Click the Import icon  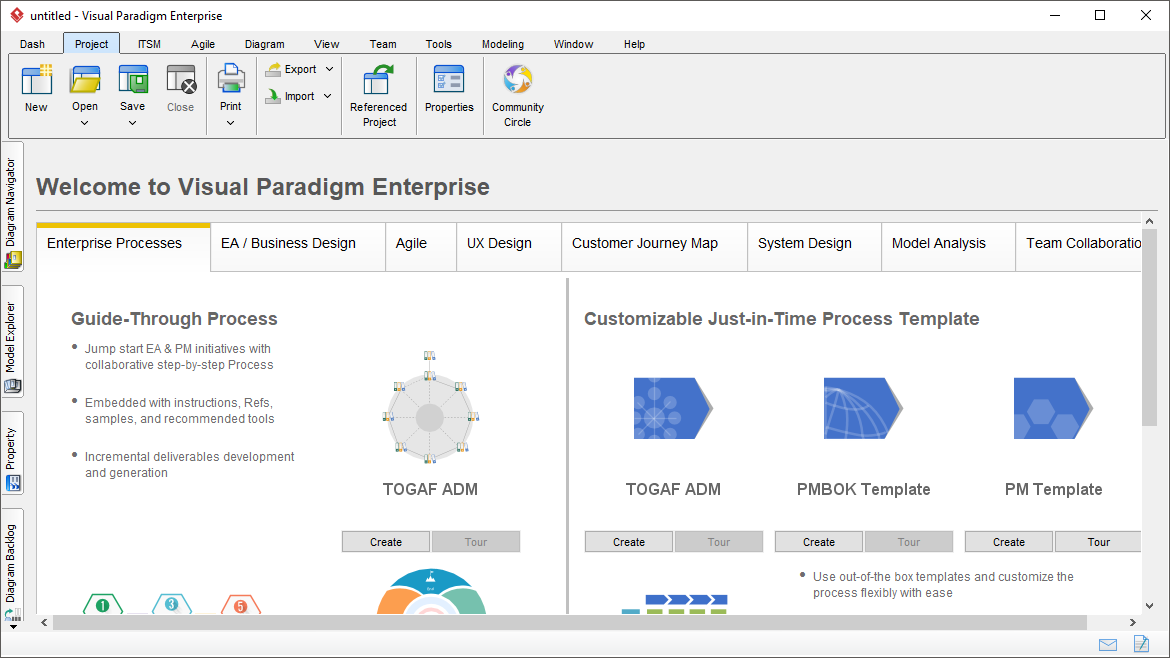pyautogui.click(x=273, y=96)
